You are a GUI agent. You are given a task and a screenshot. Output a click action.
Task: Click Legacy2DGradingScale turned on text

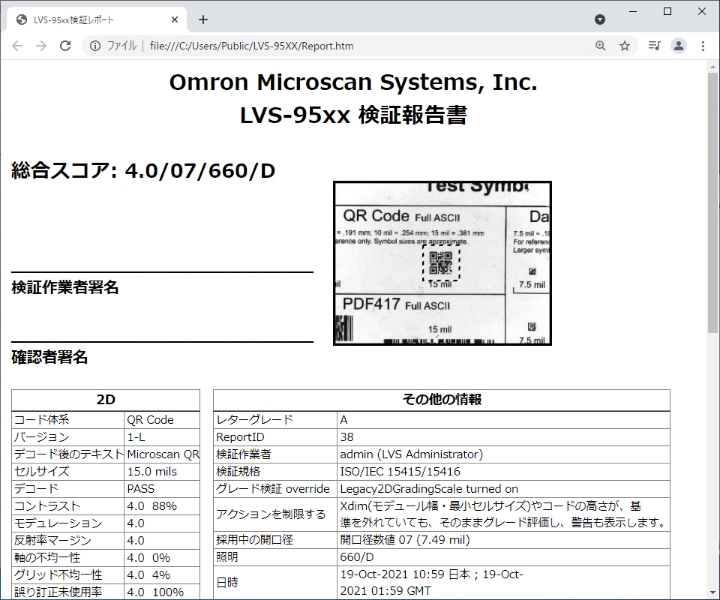click(429, 489)
